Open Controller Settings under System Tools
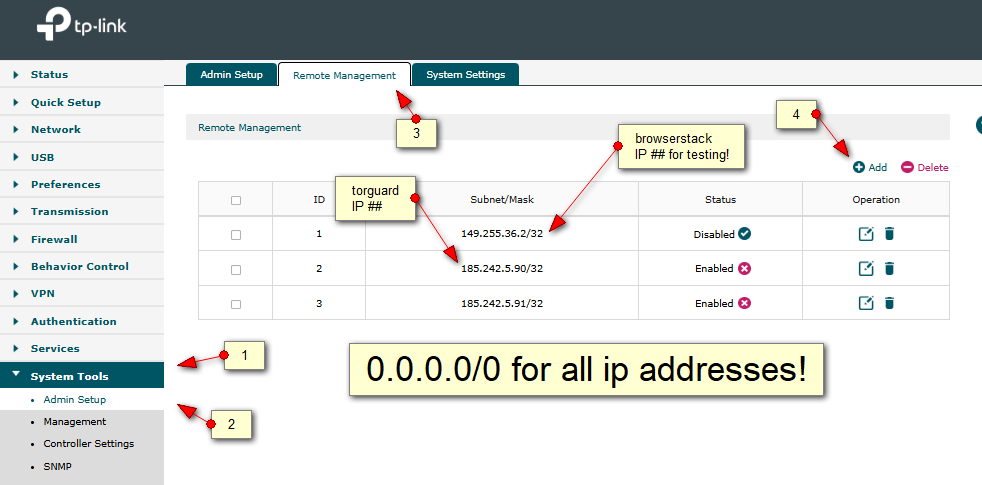Screen dimensions: 982x485 [88, 444]
